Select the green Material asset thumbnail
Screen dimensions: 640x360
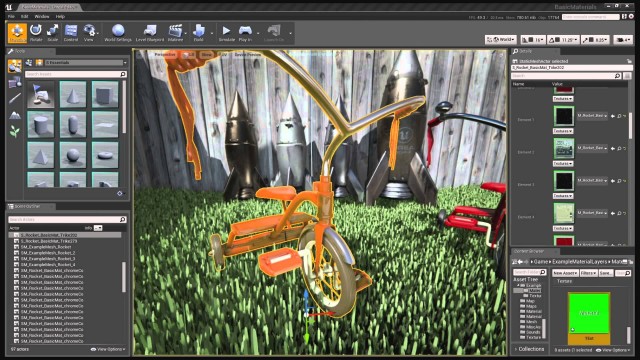(x=589, y=318)
